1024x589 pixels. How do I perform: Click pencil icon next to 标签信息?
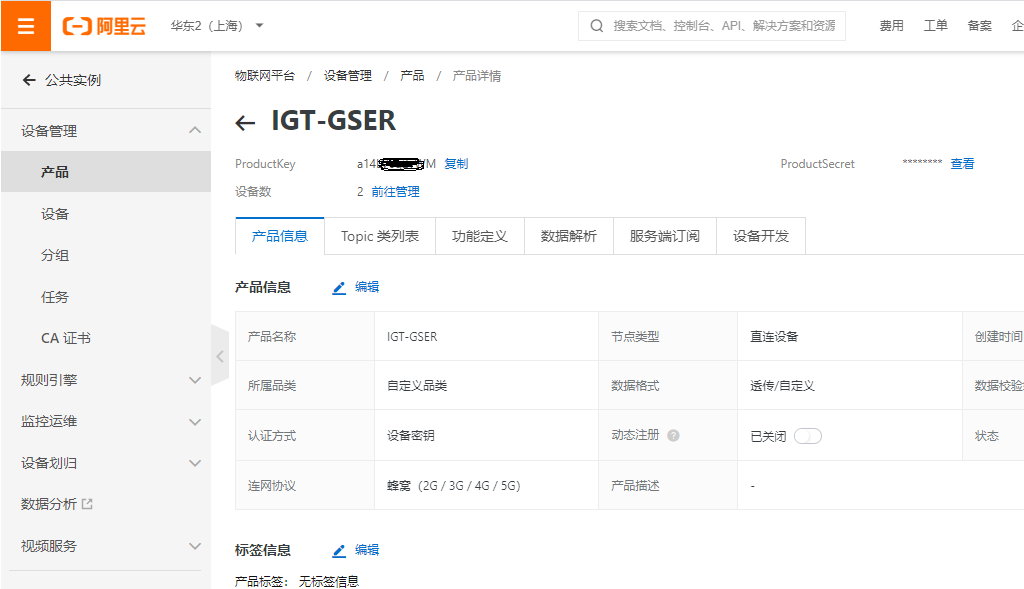[x=339, y=551]
